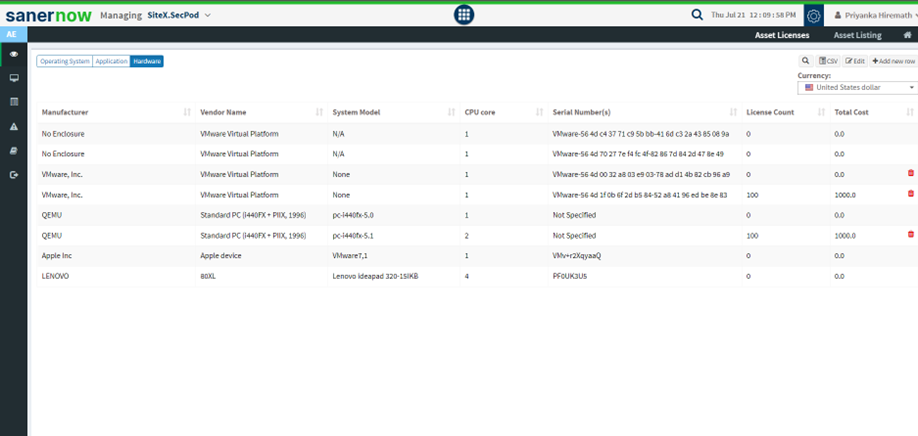Screen dimensions: 918x436
Task: Delete row with serial ending cb 96 a9
Action: coord(910,173)
